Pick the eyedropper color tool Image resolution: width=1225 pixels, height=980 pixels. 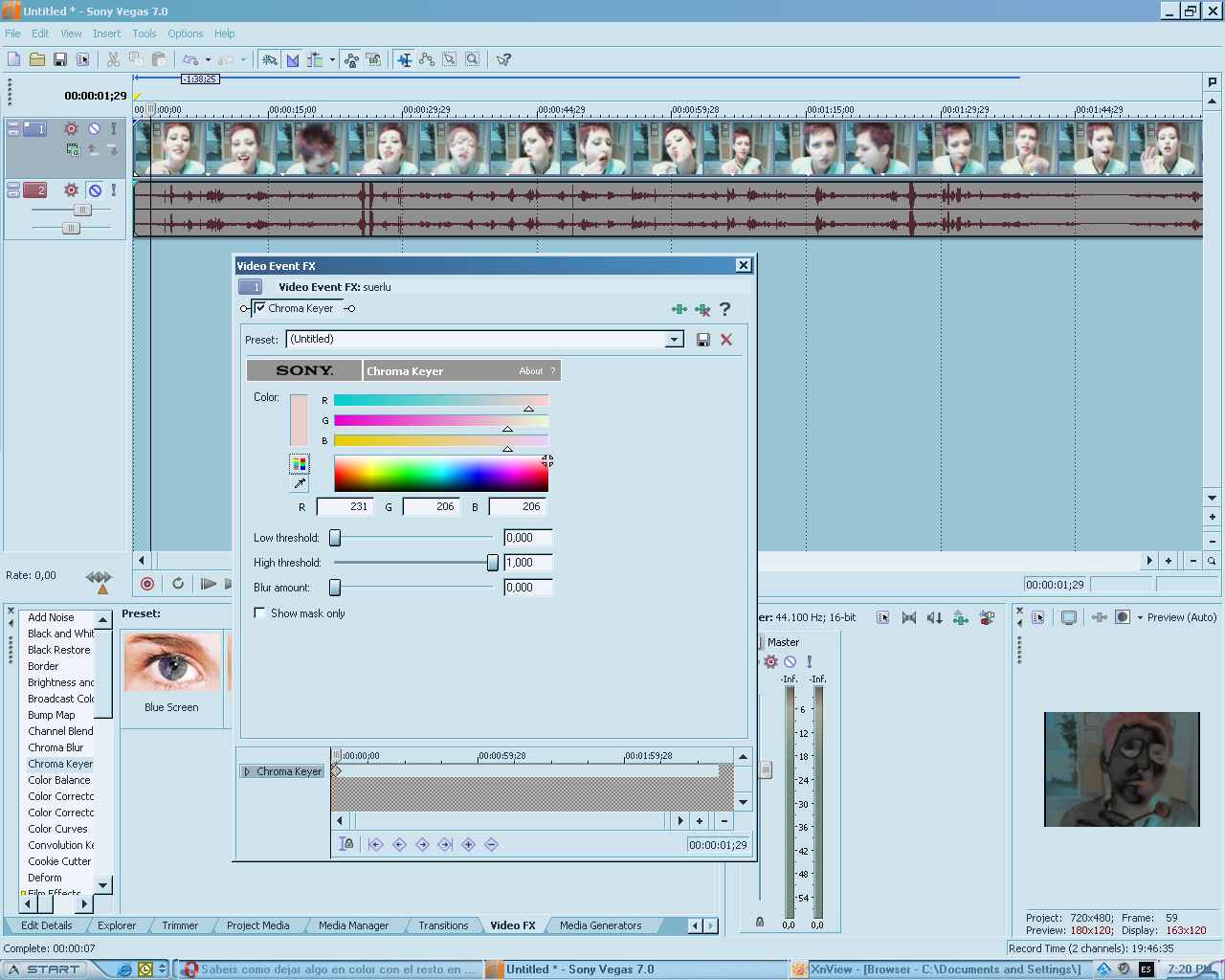pyautogui.click(x=300, y=484)
